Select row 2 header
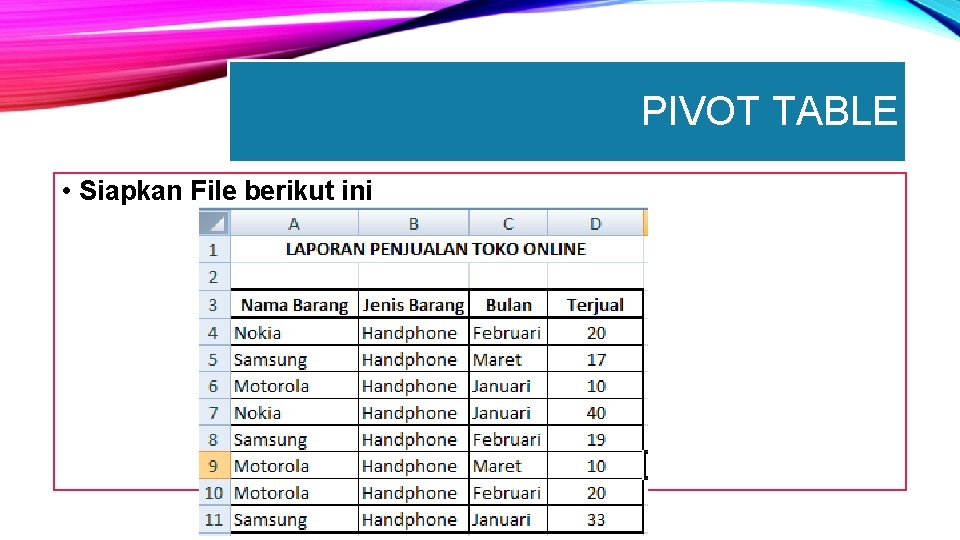The width and height of the screenshot is (960, 540). click(214, 276)
